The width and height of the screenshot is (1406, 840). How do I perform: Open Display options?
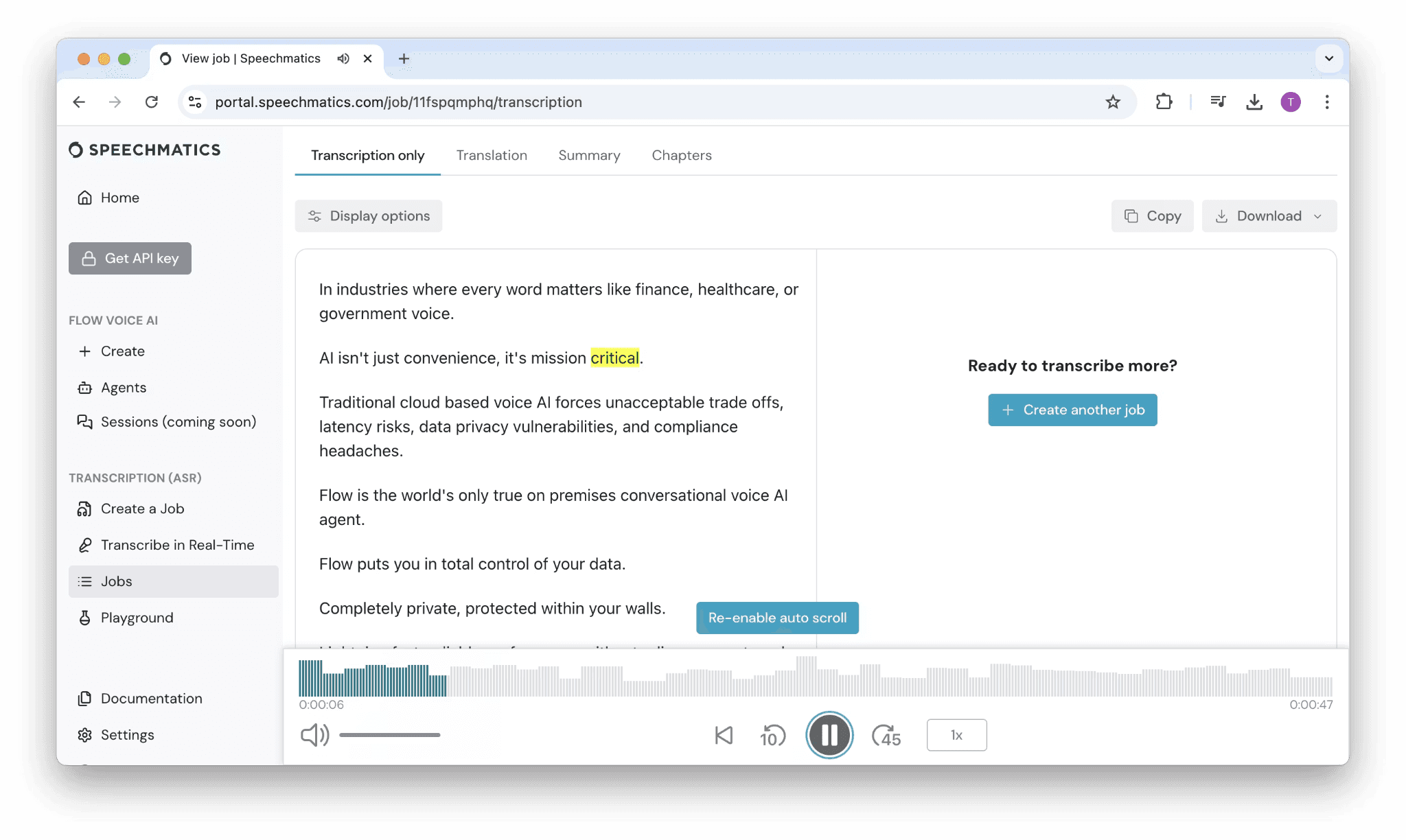pyautogui.click(x=369, y=216)
